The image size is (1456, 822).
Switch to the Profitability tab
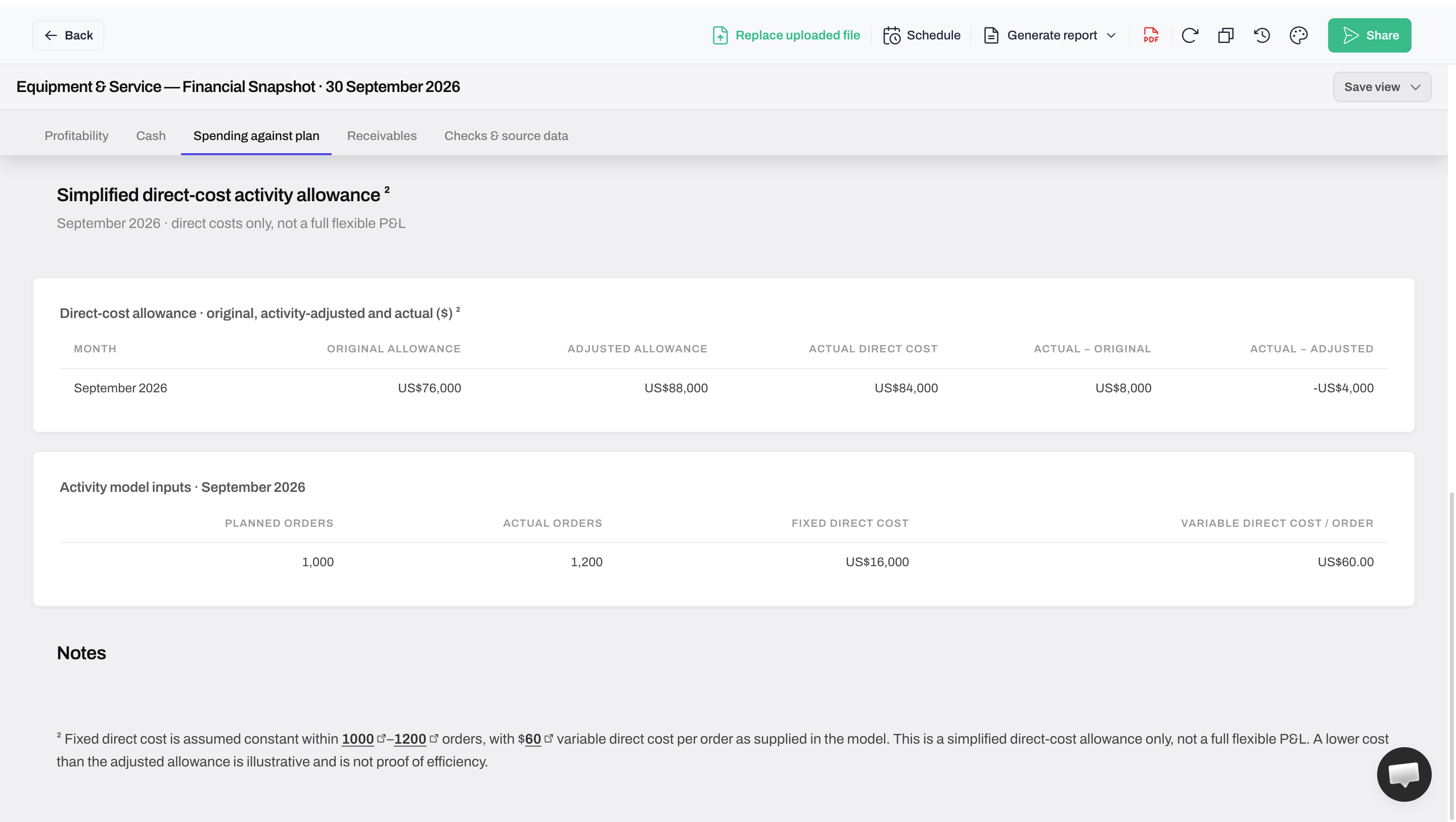(x=76, y=135)
